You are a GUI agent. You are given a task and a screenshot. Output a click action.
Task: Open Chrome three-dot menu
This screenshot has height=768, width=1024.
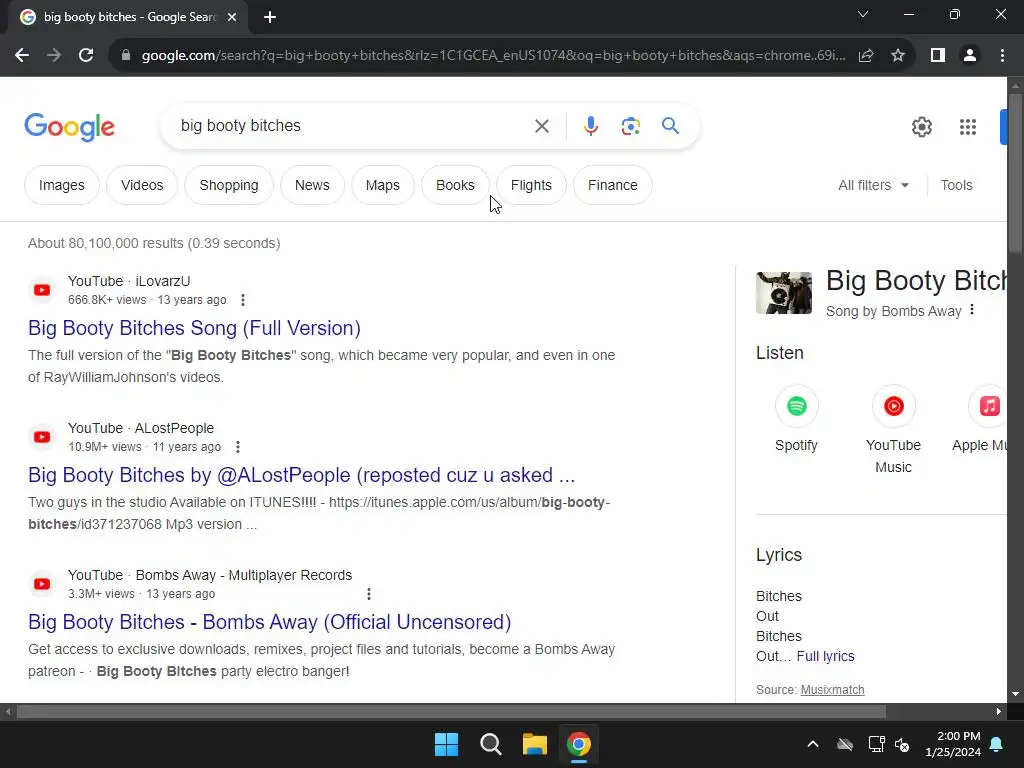(x=1002, y=56)
